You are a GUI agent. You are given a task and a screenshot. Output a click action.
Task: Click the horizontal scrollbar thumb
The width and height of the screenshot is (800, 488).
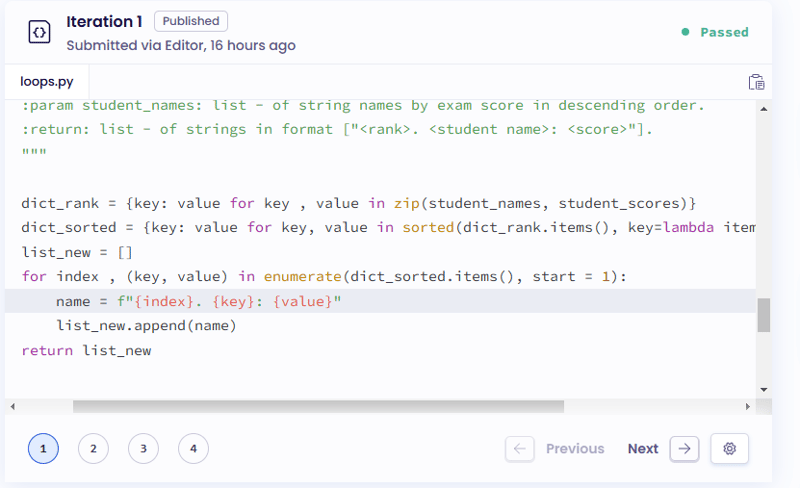318,407
